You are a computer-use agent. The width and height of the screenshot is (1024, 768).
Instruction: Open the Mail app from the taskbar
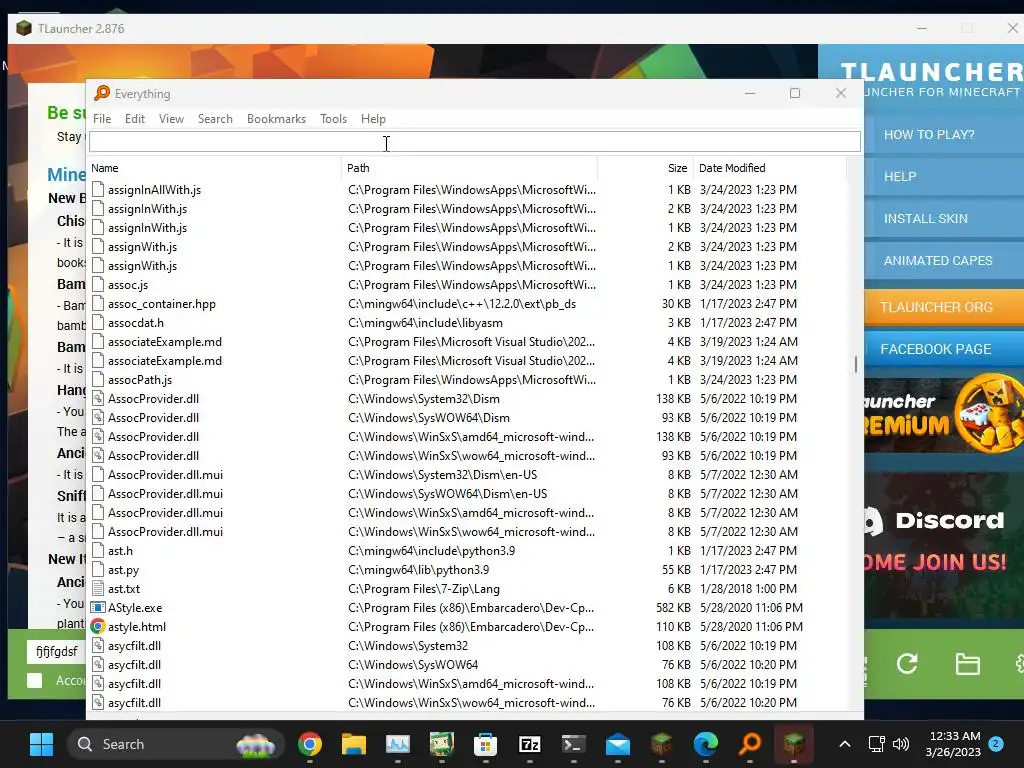(617, 744)
